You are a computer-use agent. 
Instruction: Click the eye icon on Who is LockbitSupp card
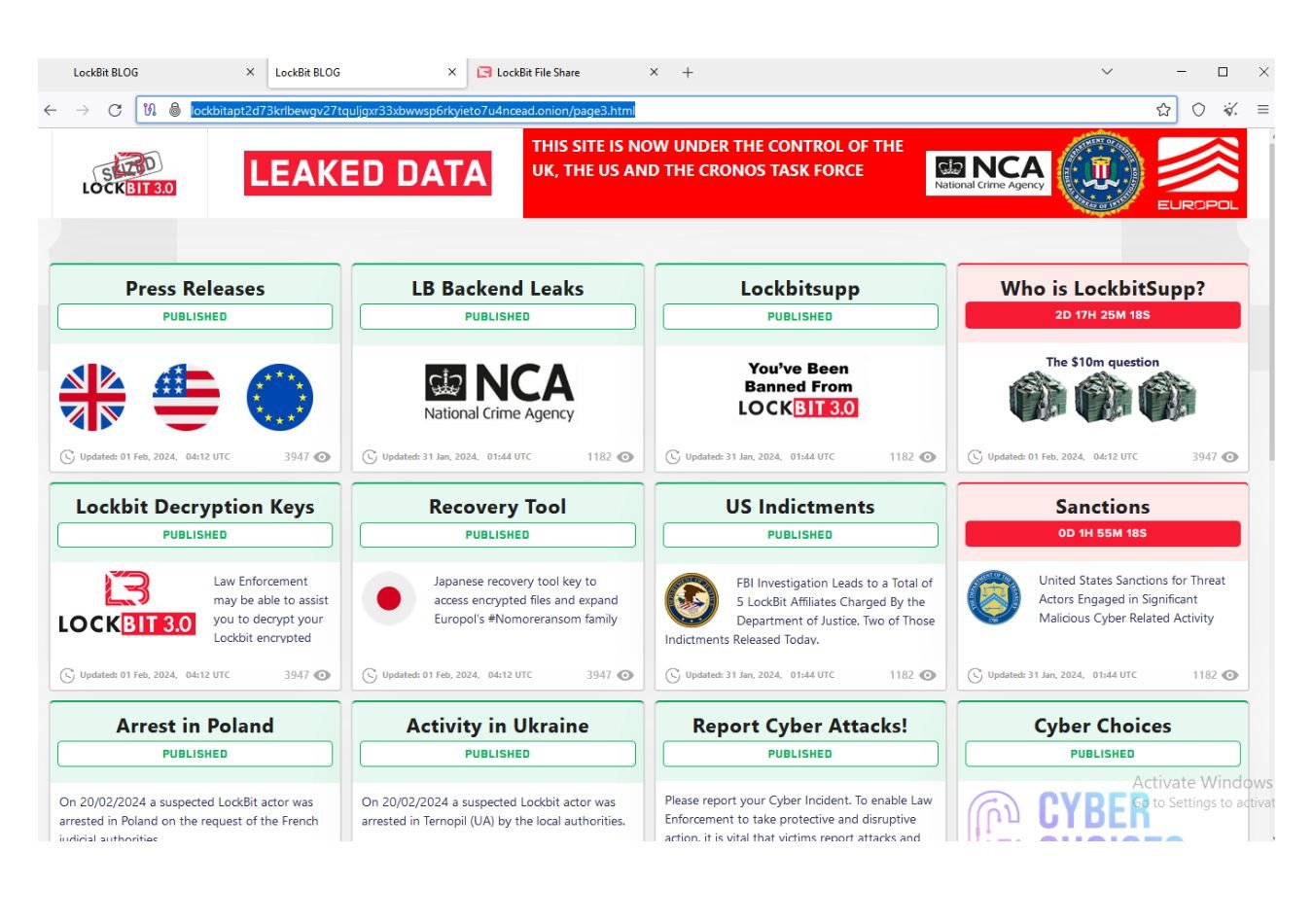[x=1230, y=457]
